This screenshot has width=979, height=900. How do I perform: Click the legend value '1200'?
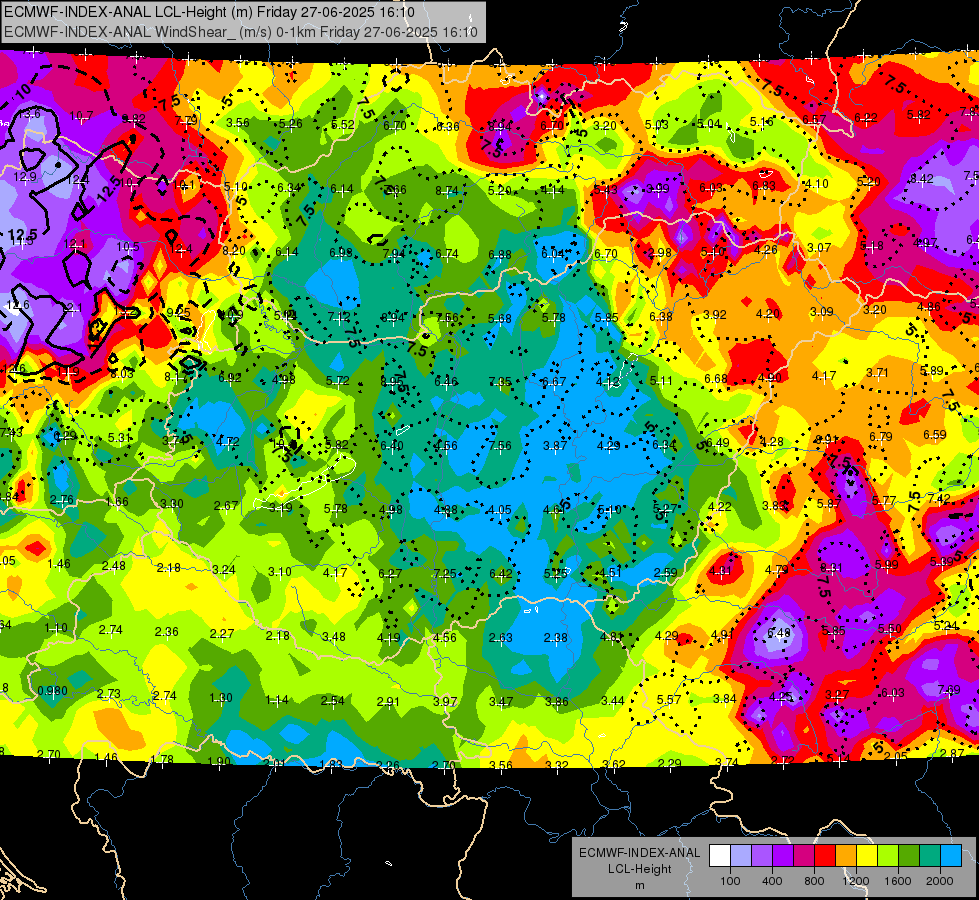tap(856, 881)
